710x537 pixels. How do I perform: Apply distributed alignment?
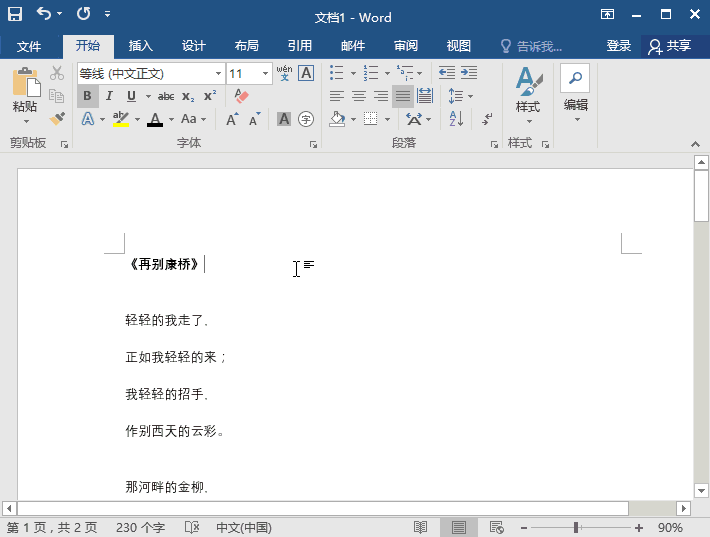point(425,96)
